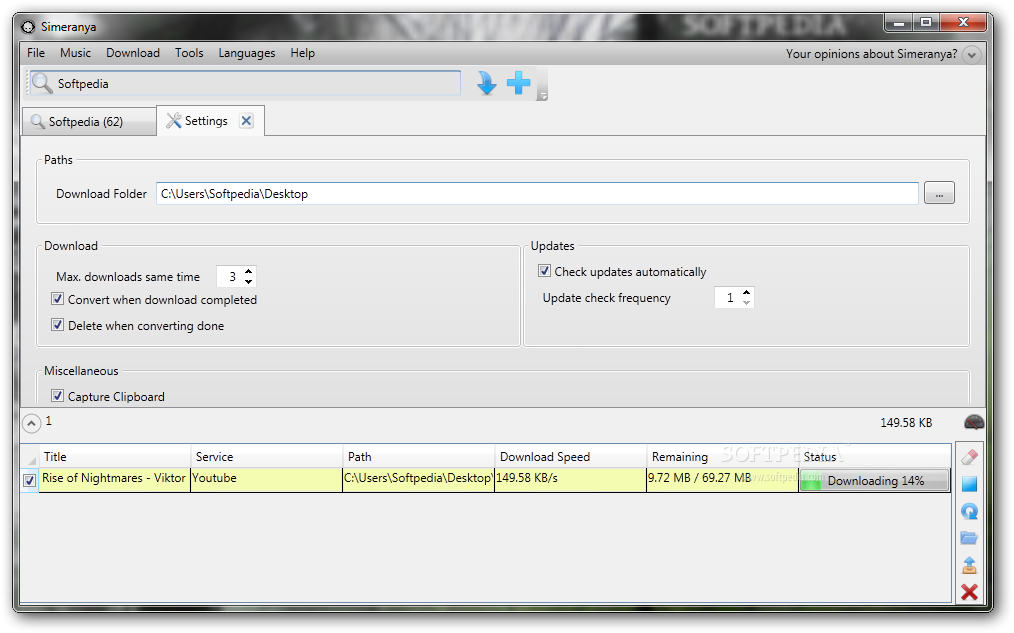Increase Max. downloads same time value
The width and height of the screenshot is (1014, 633).
pyautogui.click(x=248, y=272)
